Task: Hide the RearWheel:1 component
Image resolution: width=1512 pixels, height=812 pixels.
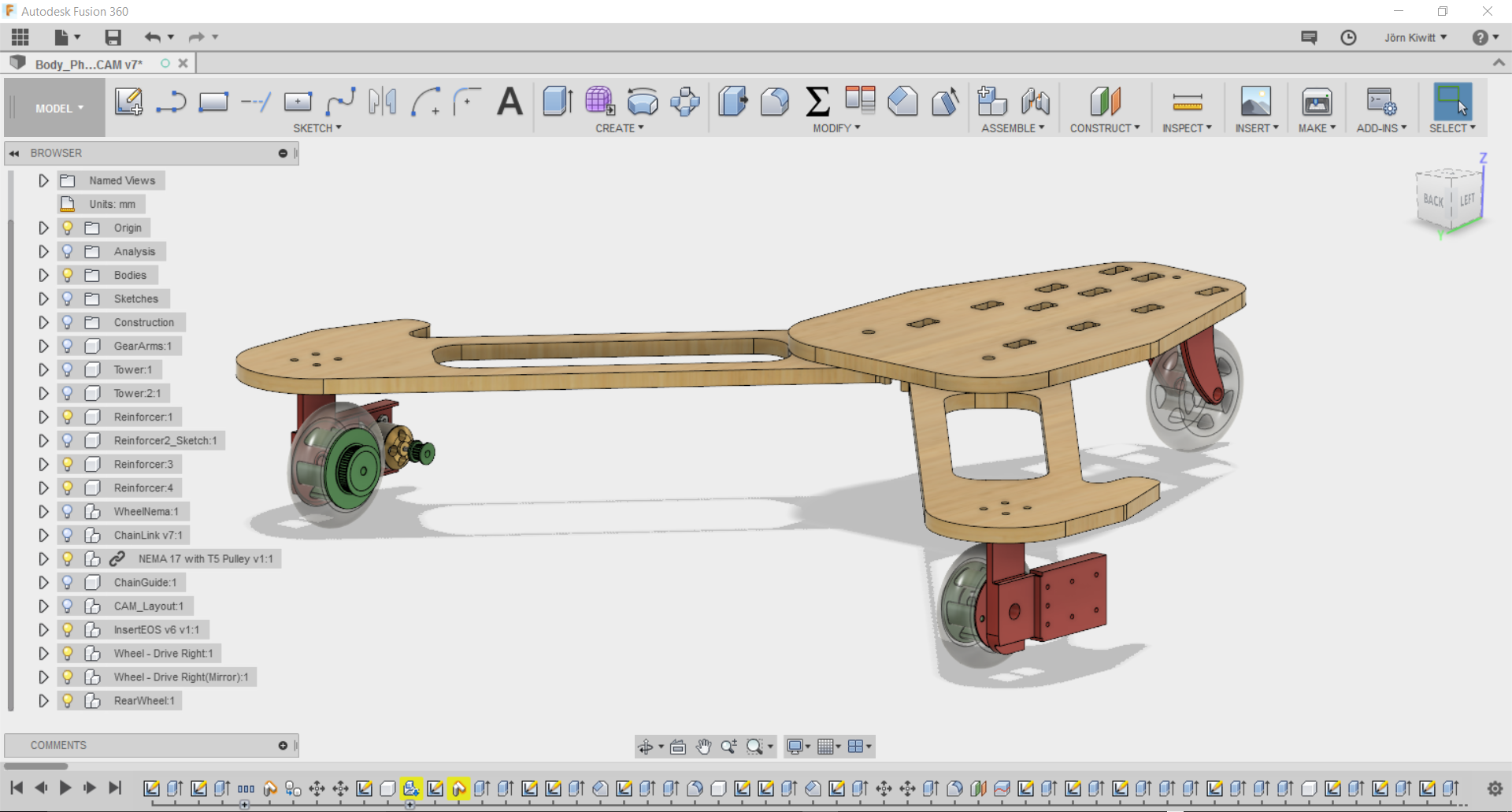Action: (68, 700)
